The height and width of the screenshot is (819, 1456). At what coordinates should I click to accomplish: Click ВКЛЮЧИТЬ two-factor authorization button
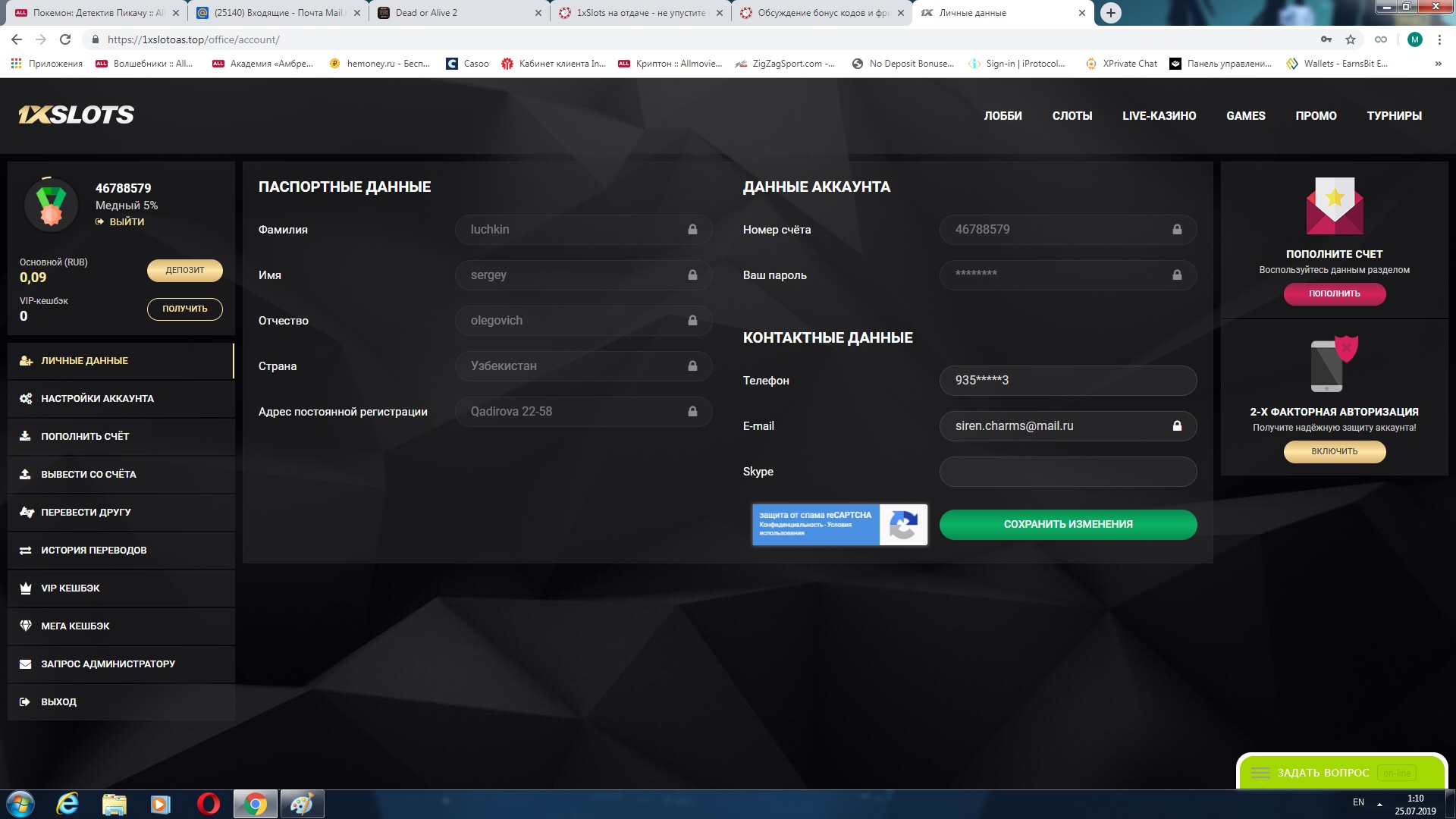click(1334, 452)
